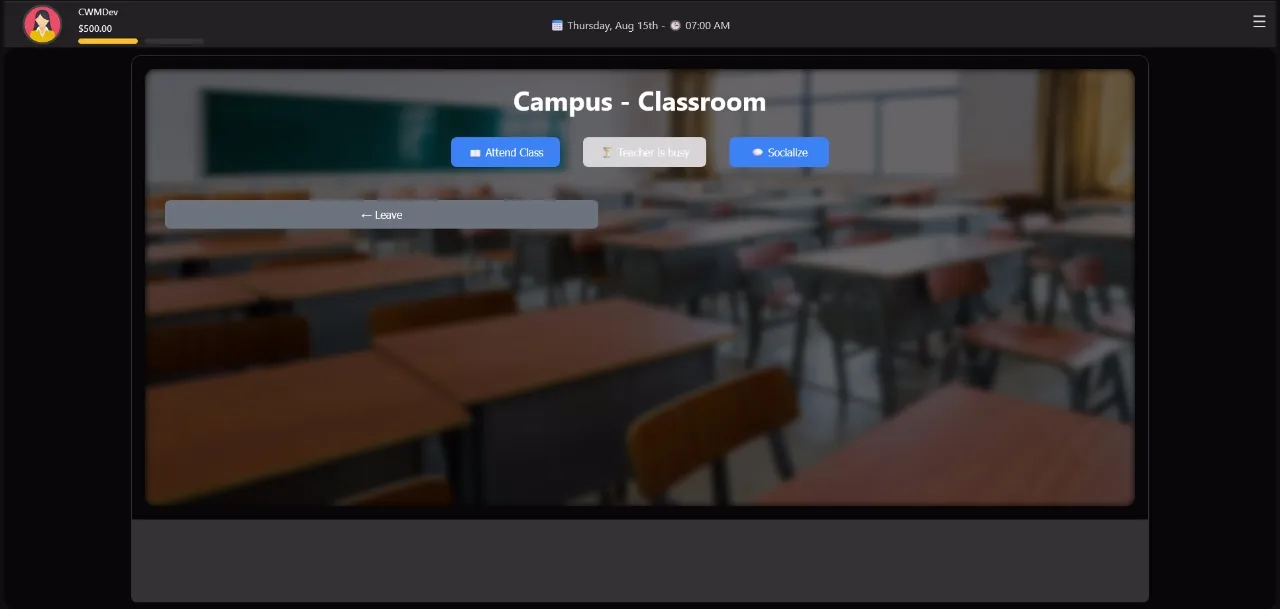Screen dimensions: 1280x609
Task: Click the player avatar portrait
Action: [41, 22]
